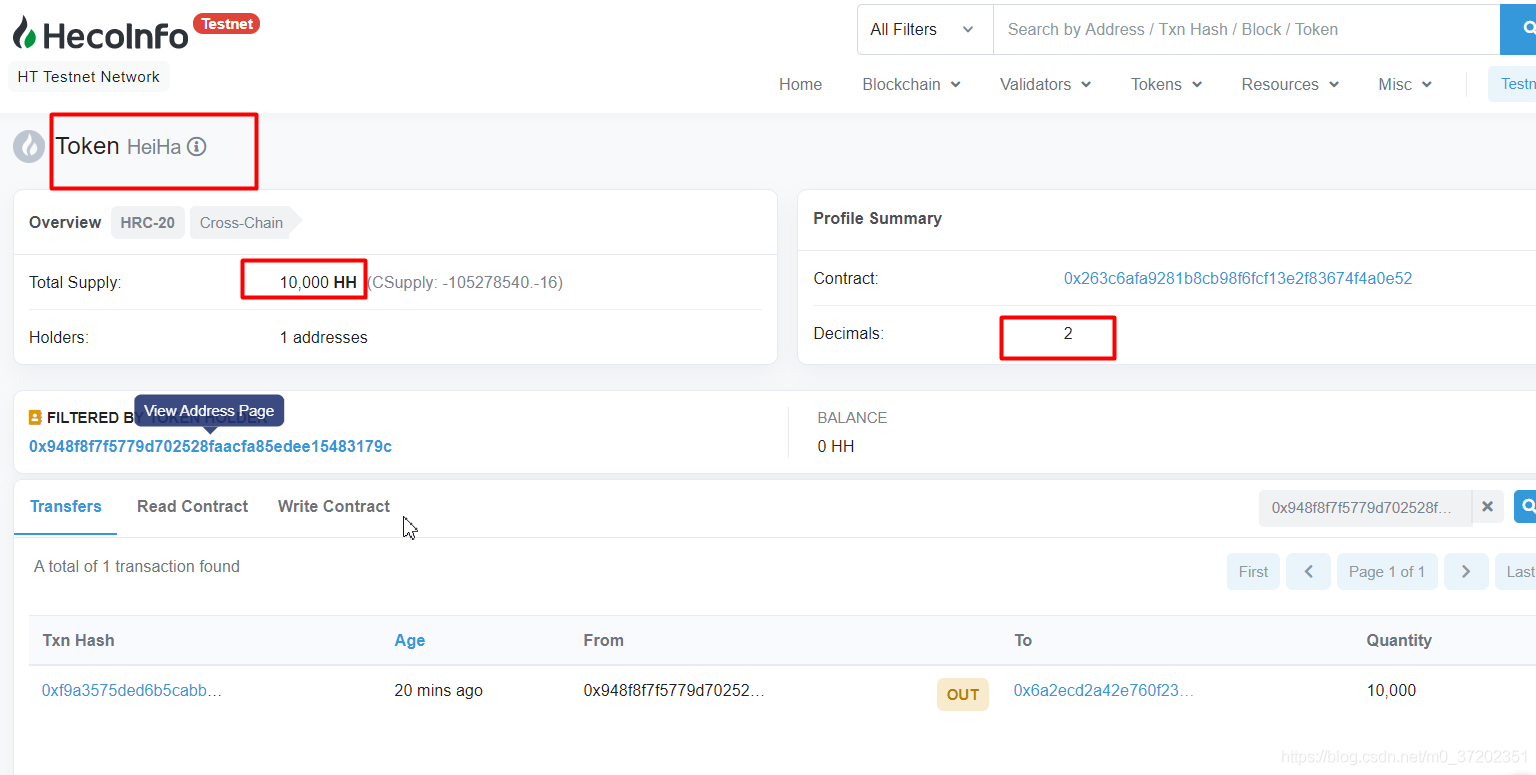Image resolution: width=1536 pixels, height=775 pixels.
Task: Open the All Filters dropdown
Action: pyautogui.click(x=923, y=30)
